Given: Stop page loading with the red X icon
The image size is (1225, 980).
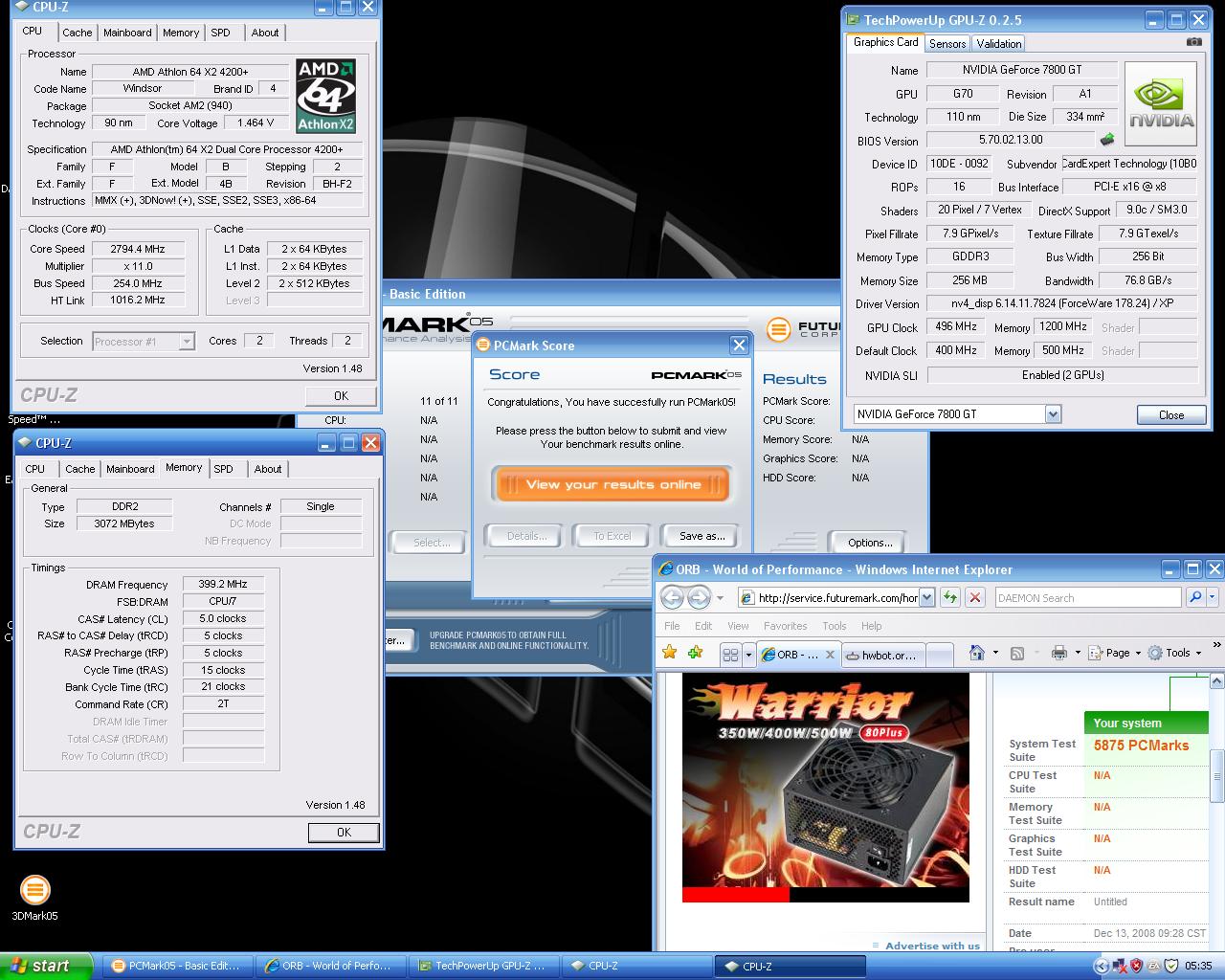Looking at the screenshot, I should click(975, 598).
